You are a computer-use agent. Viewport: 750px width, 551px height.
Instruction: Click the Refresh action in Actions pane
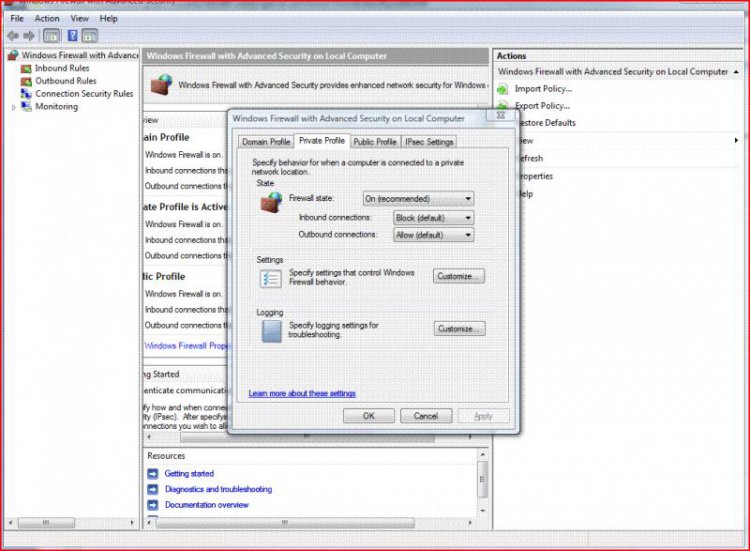click(x=531, y=158)
